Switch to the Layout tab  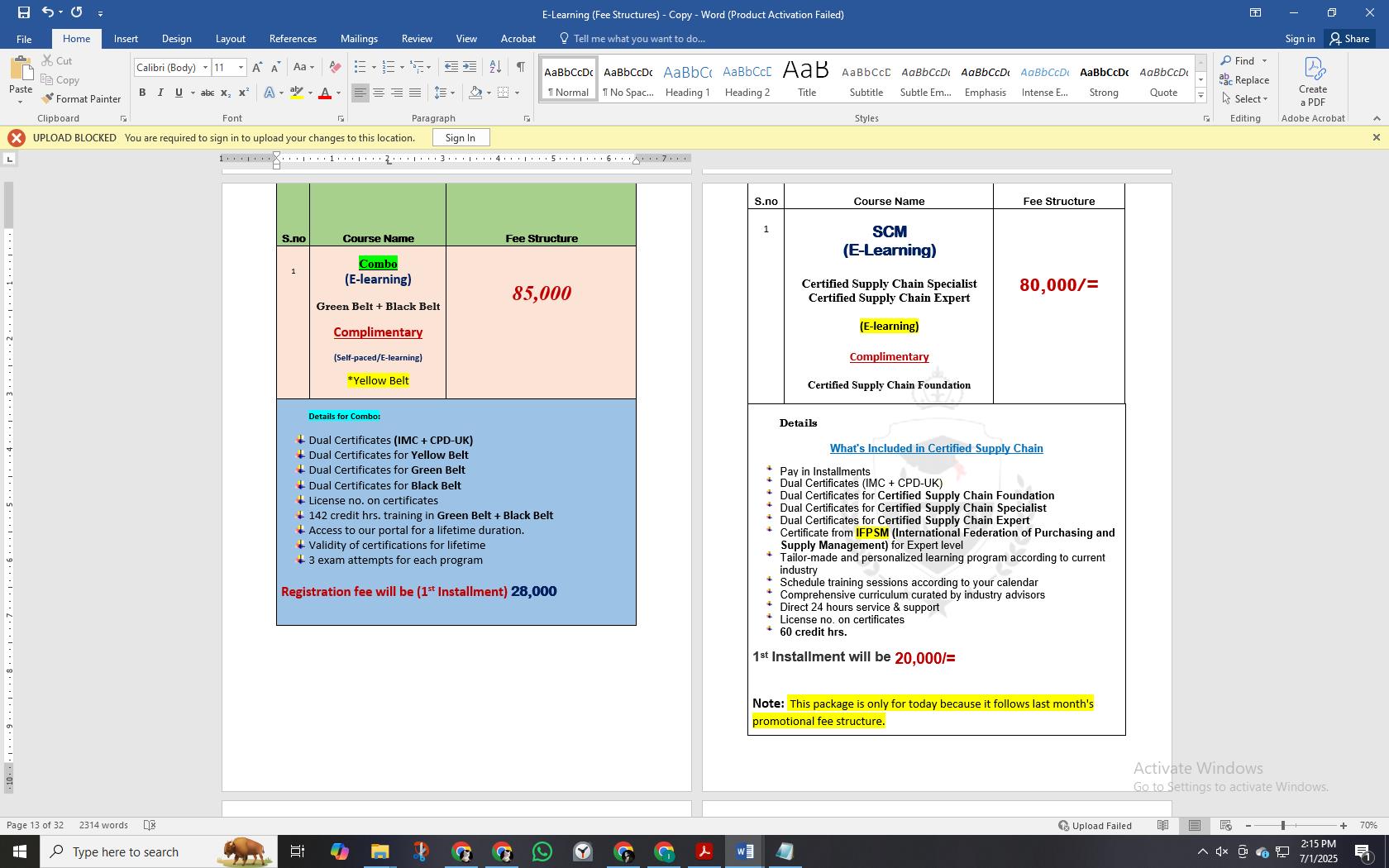(x=230, y=39)
